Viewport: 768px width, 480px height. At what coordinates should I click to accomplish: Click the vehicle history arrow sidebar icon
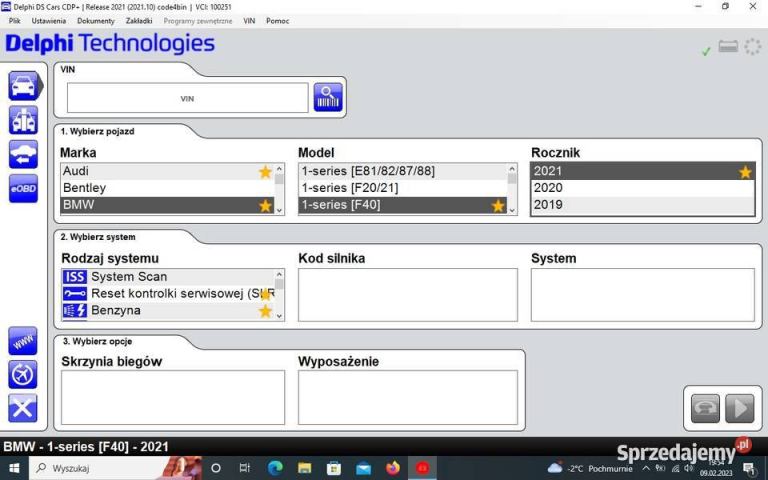23,154
